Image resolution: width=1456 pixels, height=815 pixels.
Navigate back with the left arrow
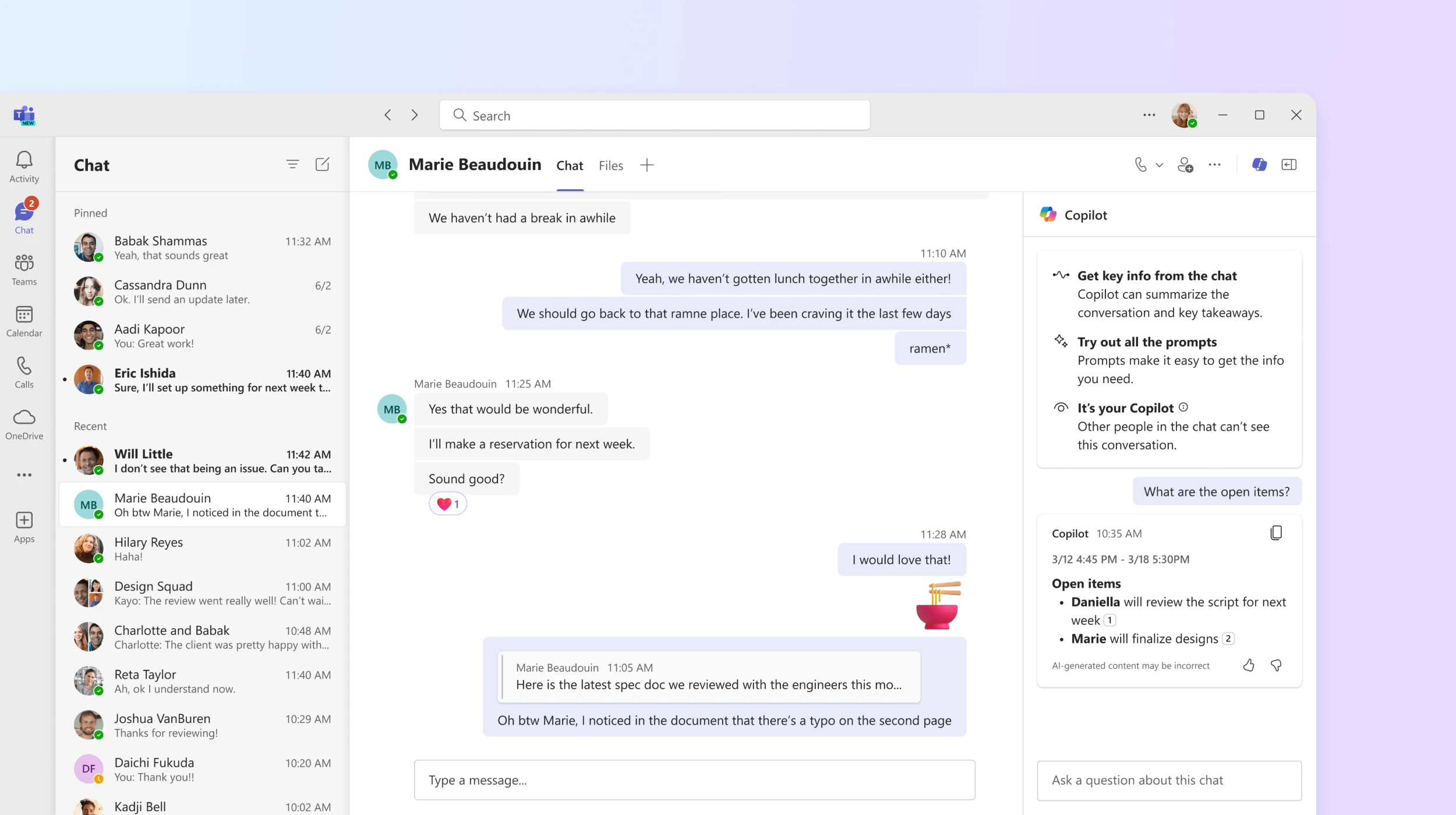click(x=388, y=115)
